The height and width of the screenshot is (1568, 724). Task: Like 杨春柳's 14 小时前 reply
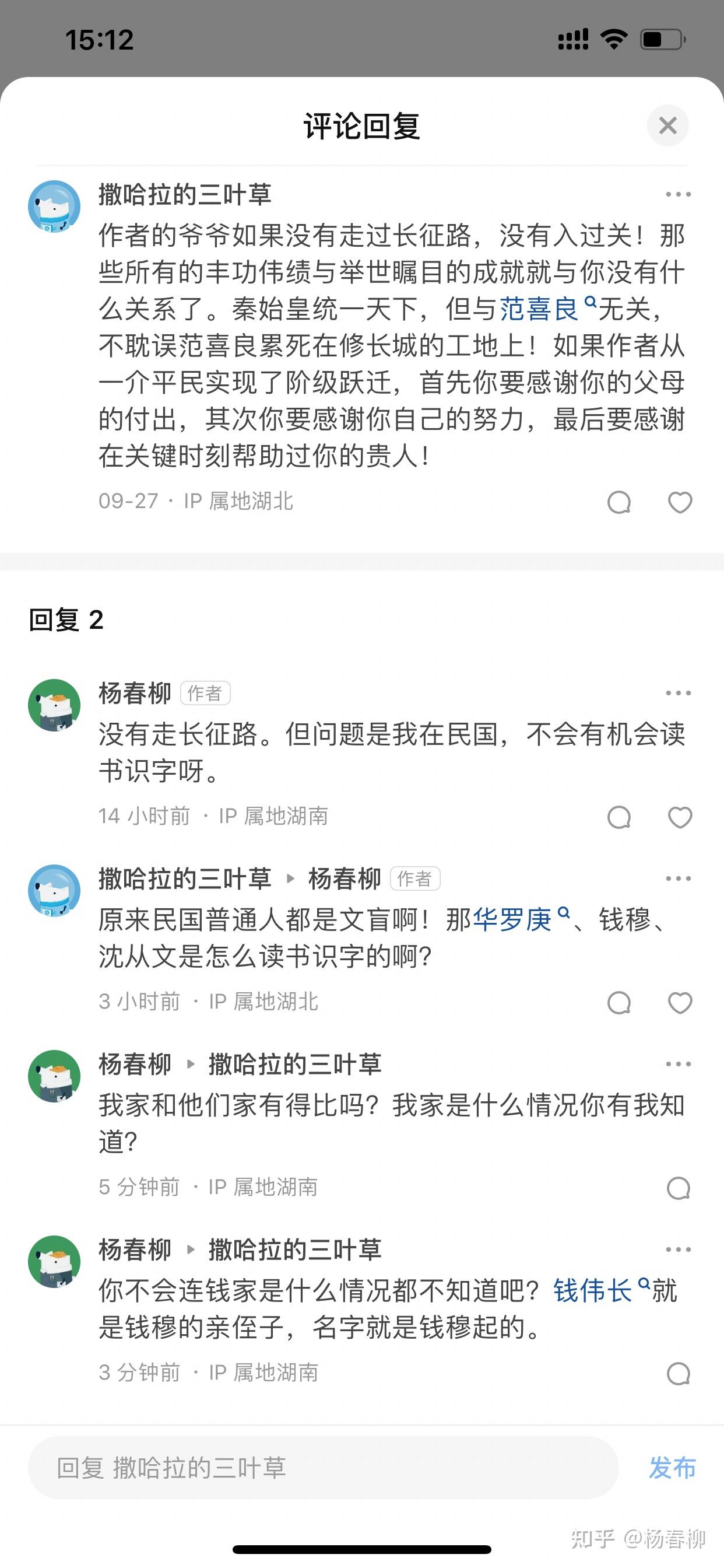pyautogui.click(x=680, y=817)
